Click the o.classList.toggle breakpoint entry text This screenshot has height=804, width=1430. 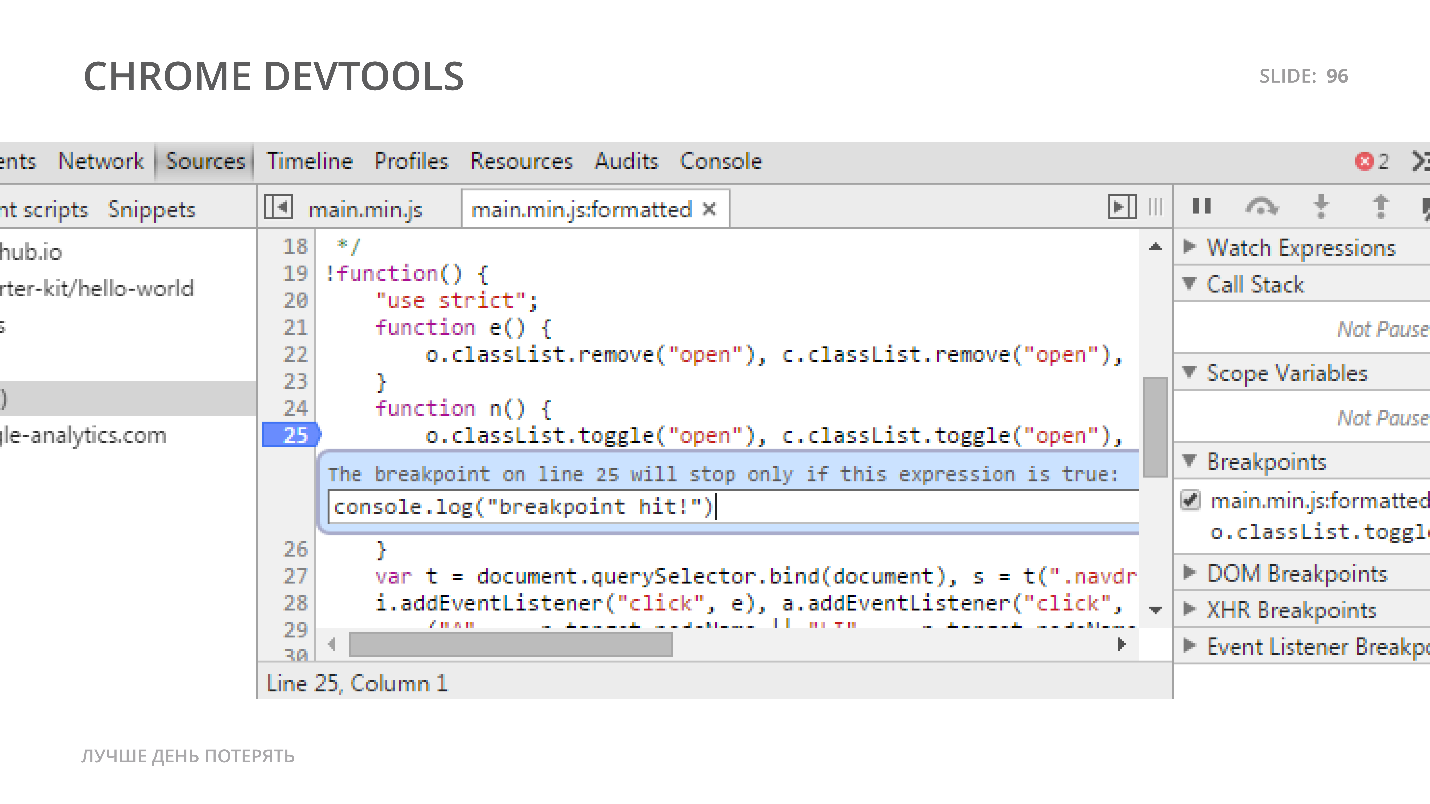1320,531
